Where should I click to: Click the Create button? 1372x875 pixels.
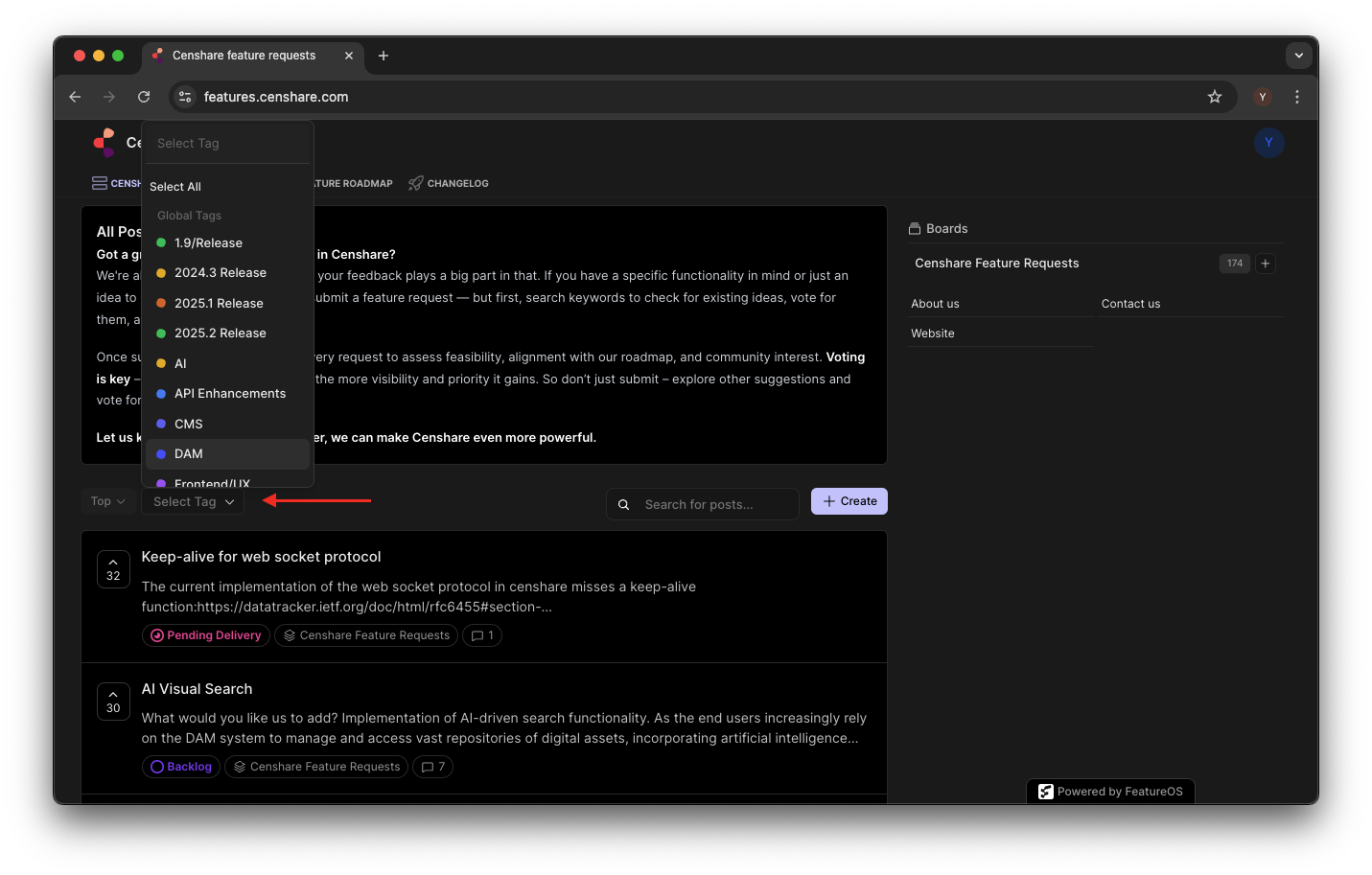849,500
